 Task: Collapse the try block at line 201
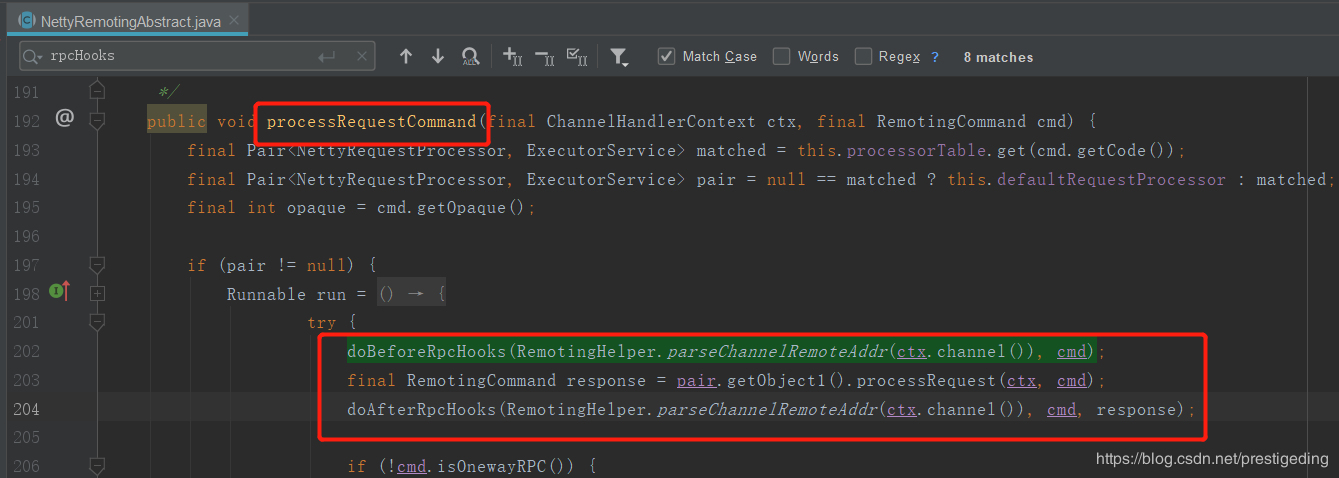(97, 323)
